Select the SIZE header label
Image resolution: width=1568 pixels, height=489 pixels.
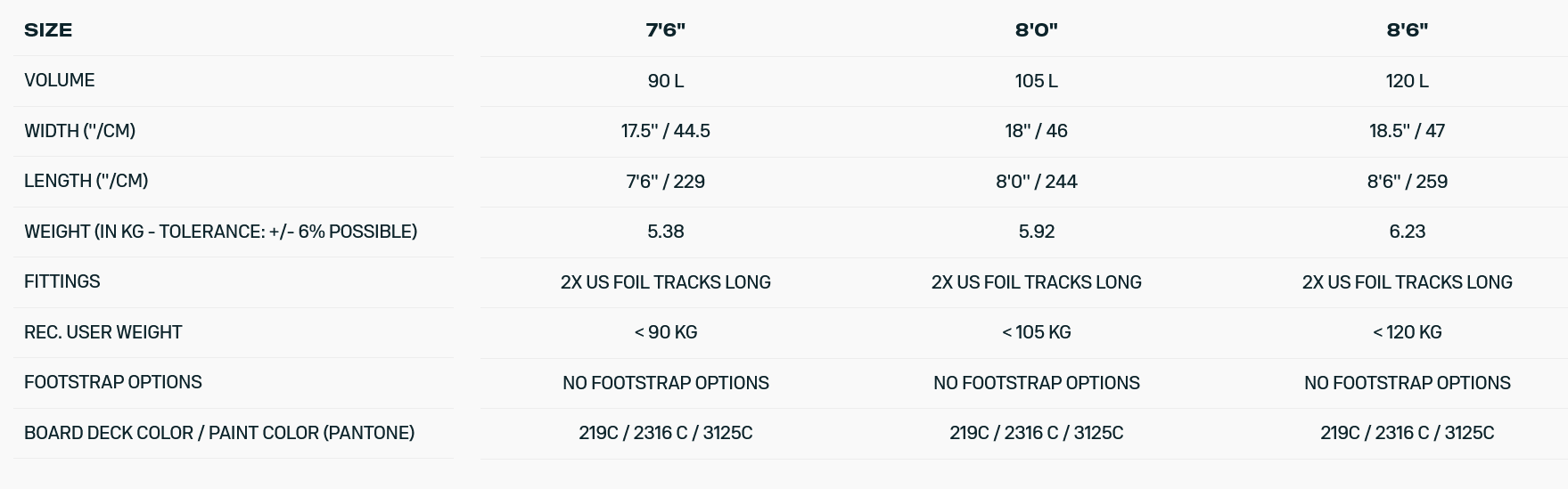tap(48, 30)
